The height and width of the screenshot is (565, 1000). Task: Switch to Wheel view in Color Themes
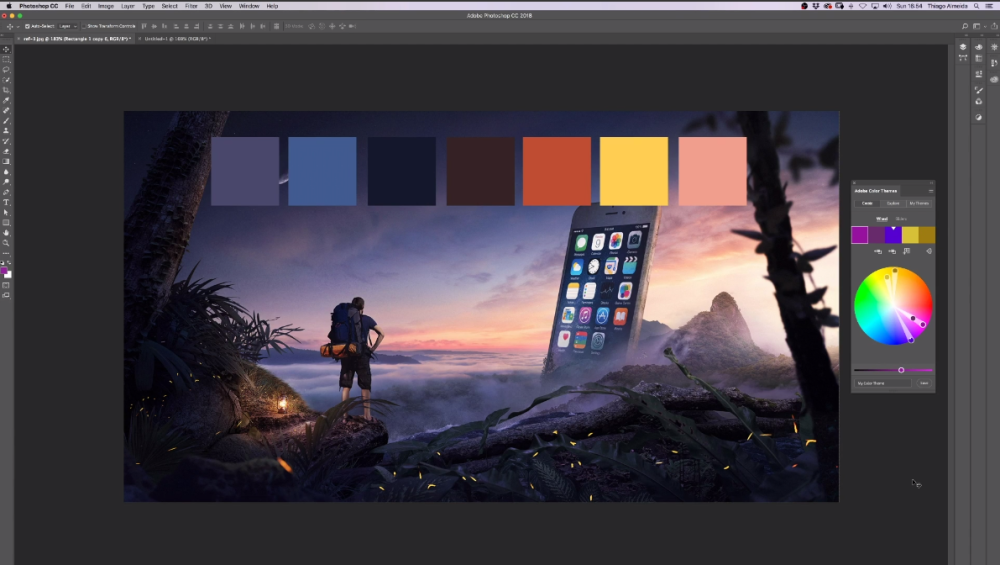[882, 219]
